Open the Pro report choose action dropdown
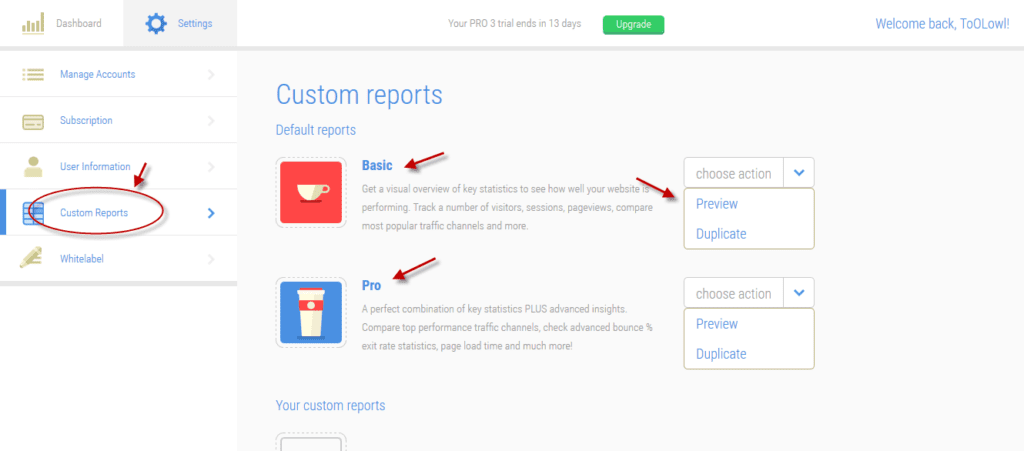 pos(749,293)
